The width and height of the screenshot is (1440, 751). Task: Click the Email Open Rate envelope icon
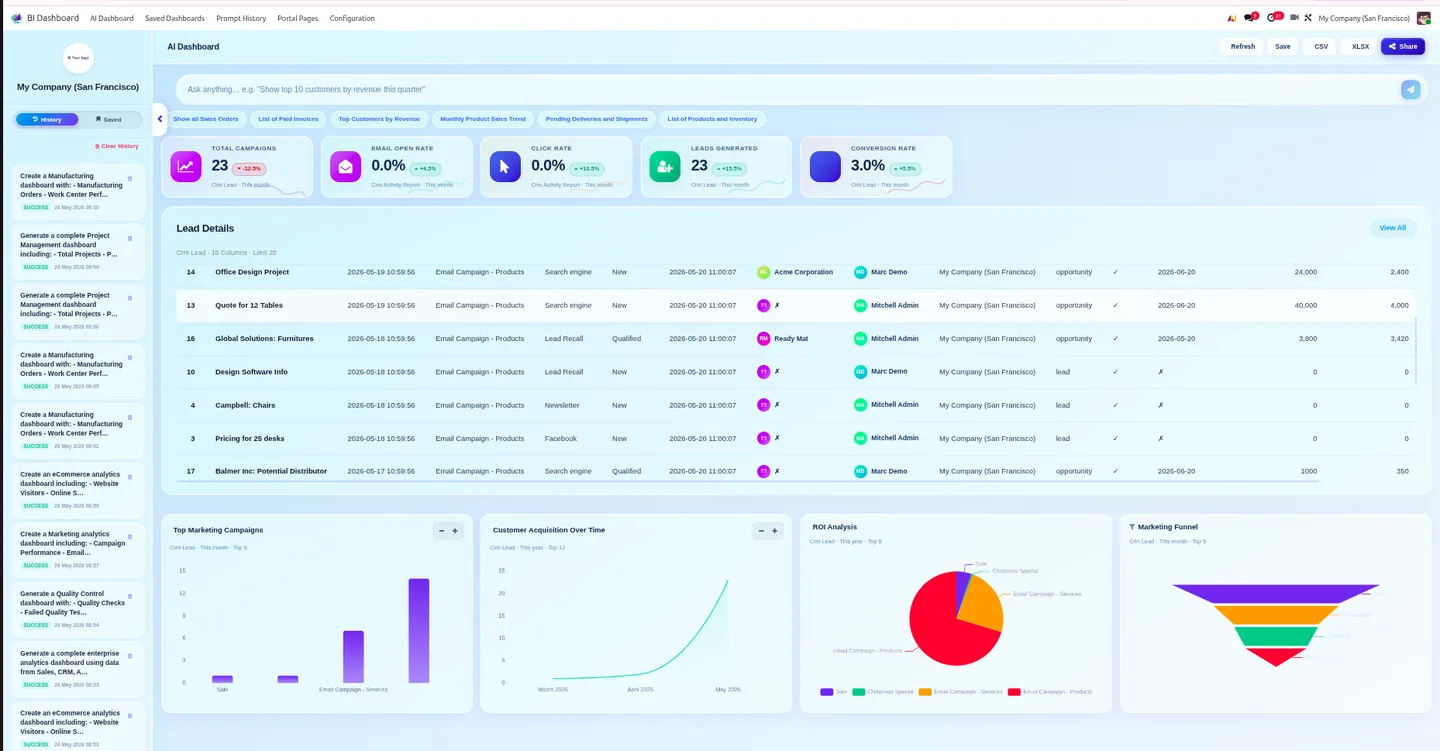(x=346, y=167)
